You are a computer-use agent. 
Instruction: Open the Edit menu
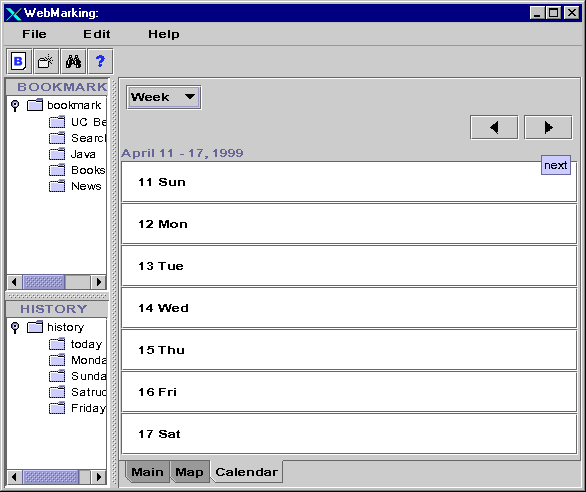pyautogui.click(x=96, y=34)
